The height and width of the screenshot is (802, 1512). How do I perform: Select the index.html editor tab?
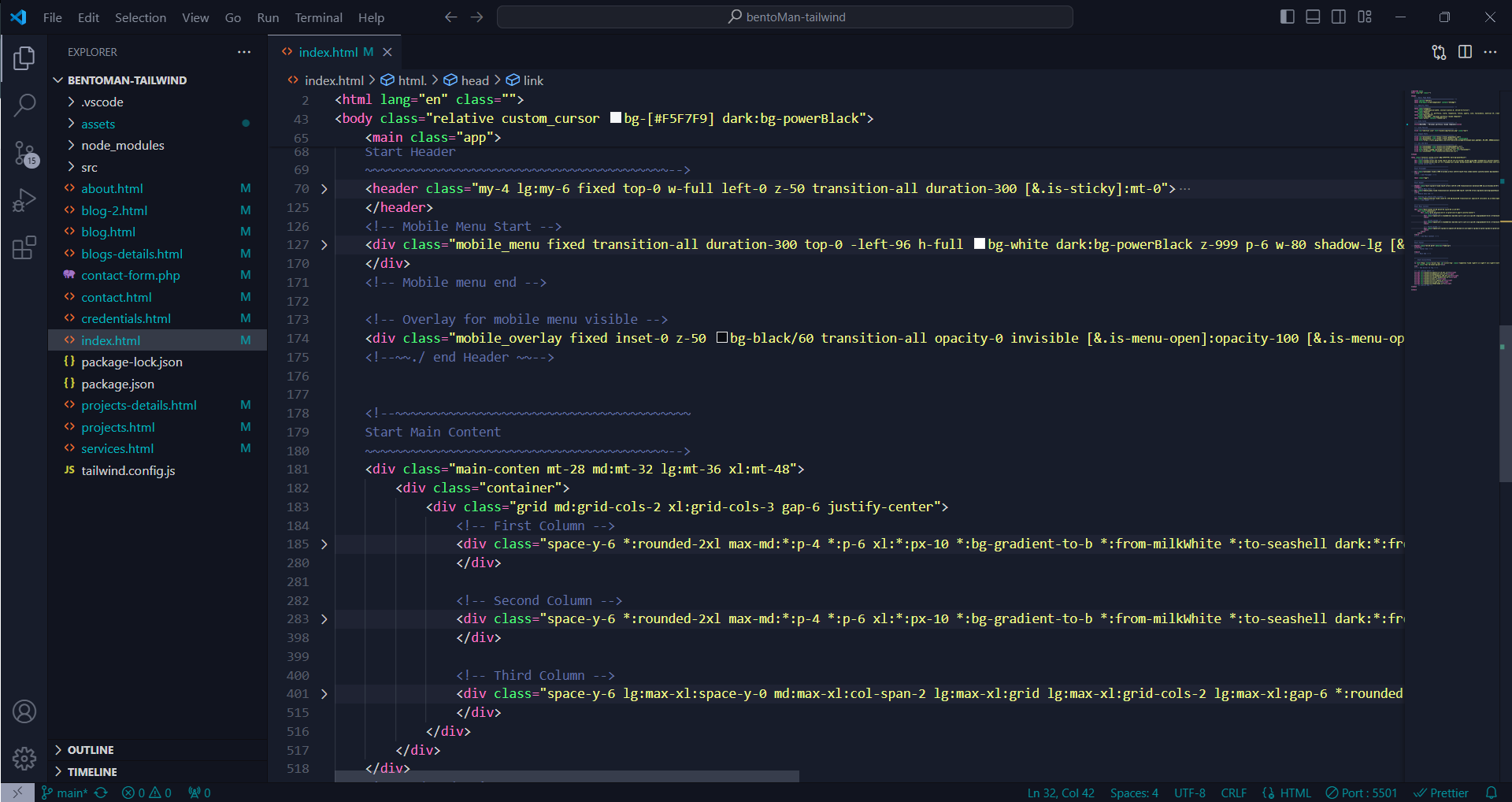click(x=328, y=52)
